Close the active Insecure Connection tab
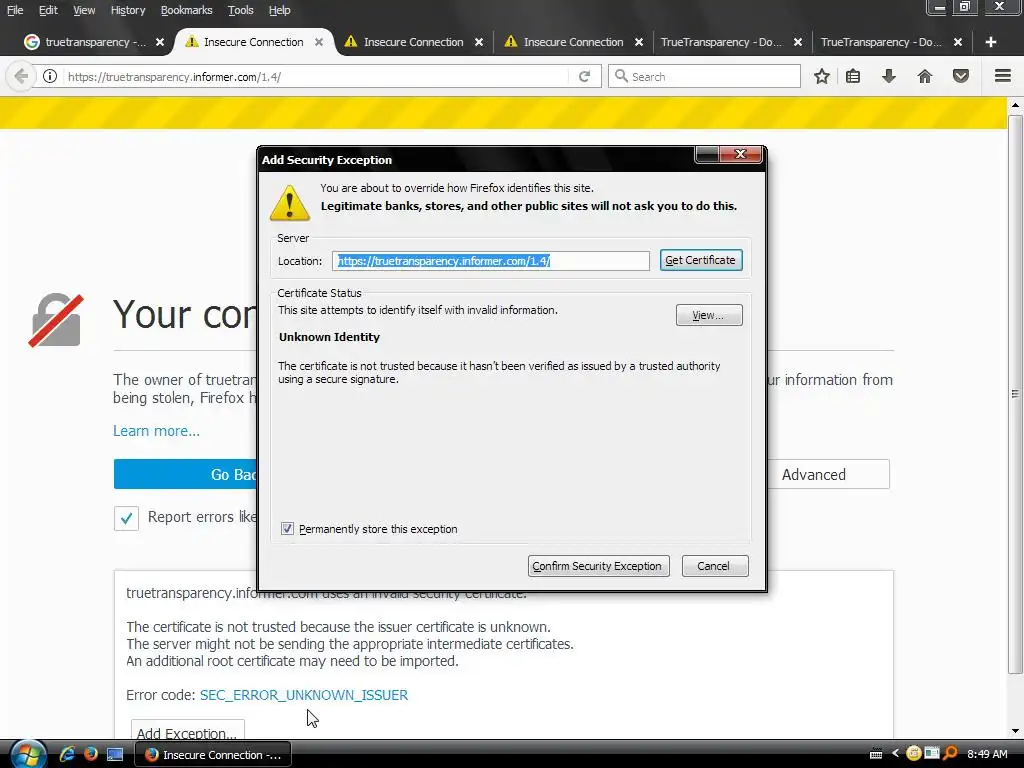 click(x=319, y=42)
